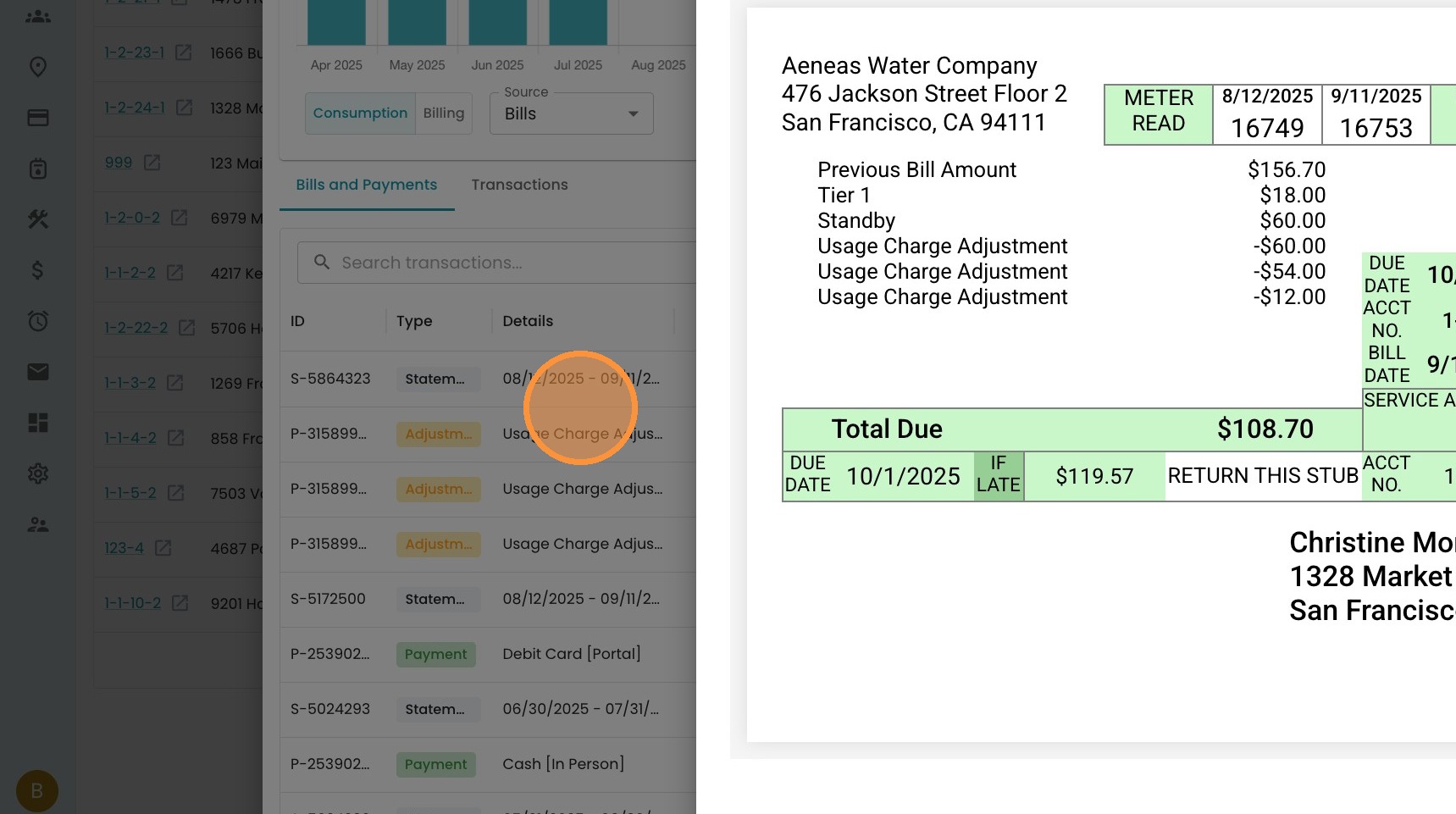
Task: Open account link 1-2-23-1
Action: pos(134,53)
